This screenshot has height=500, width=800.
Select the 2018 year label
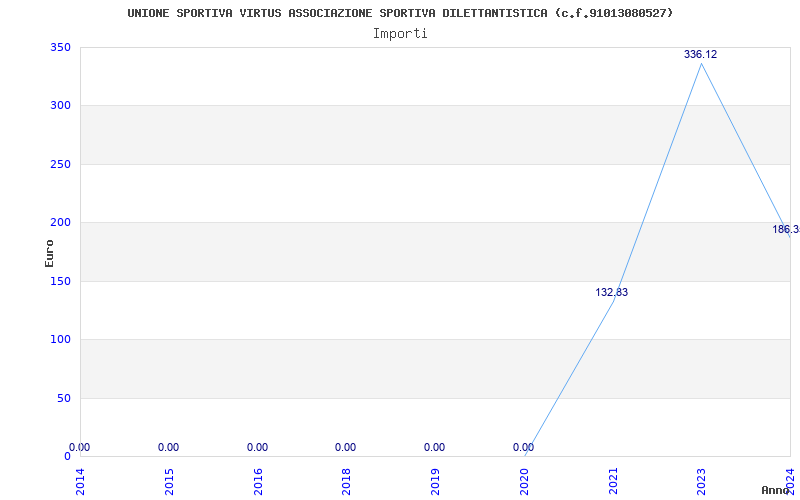pos(346,482)
